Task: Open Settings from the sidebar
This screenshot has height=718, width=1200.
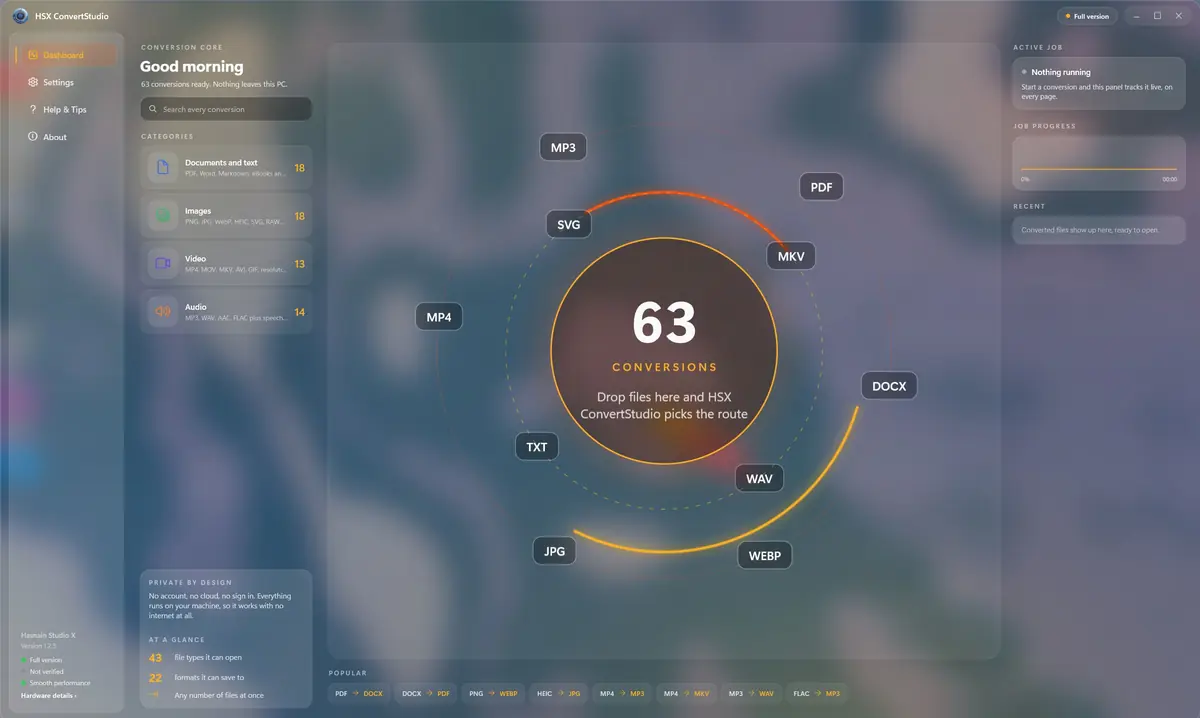Action: tap(66, 82)
